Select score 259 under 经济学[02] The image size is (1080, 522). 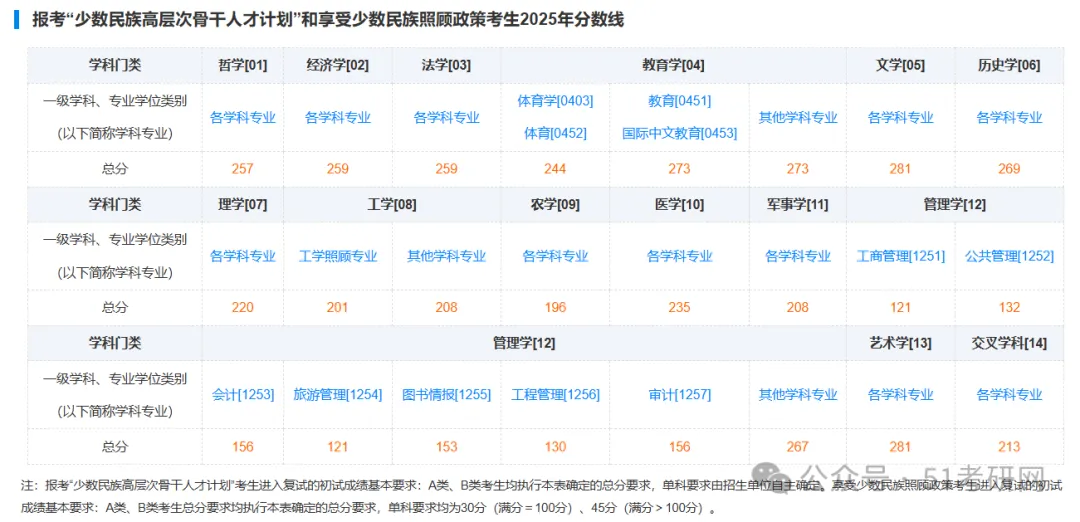pyautogui.click(x=338, y=169)
